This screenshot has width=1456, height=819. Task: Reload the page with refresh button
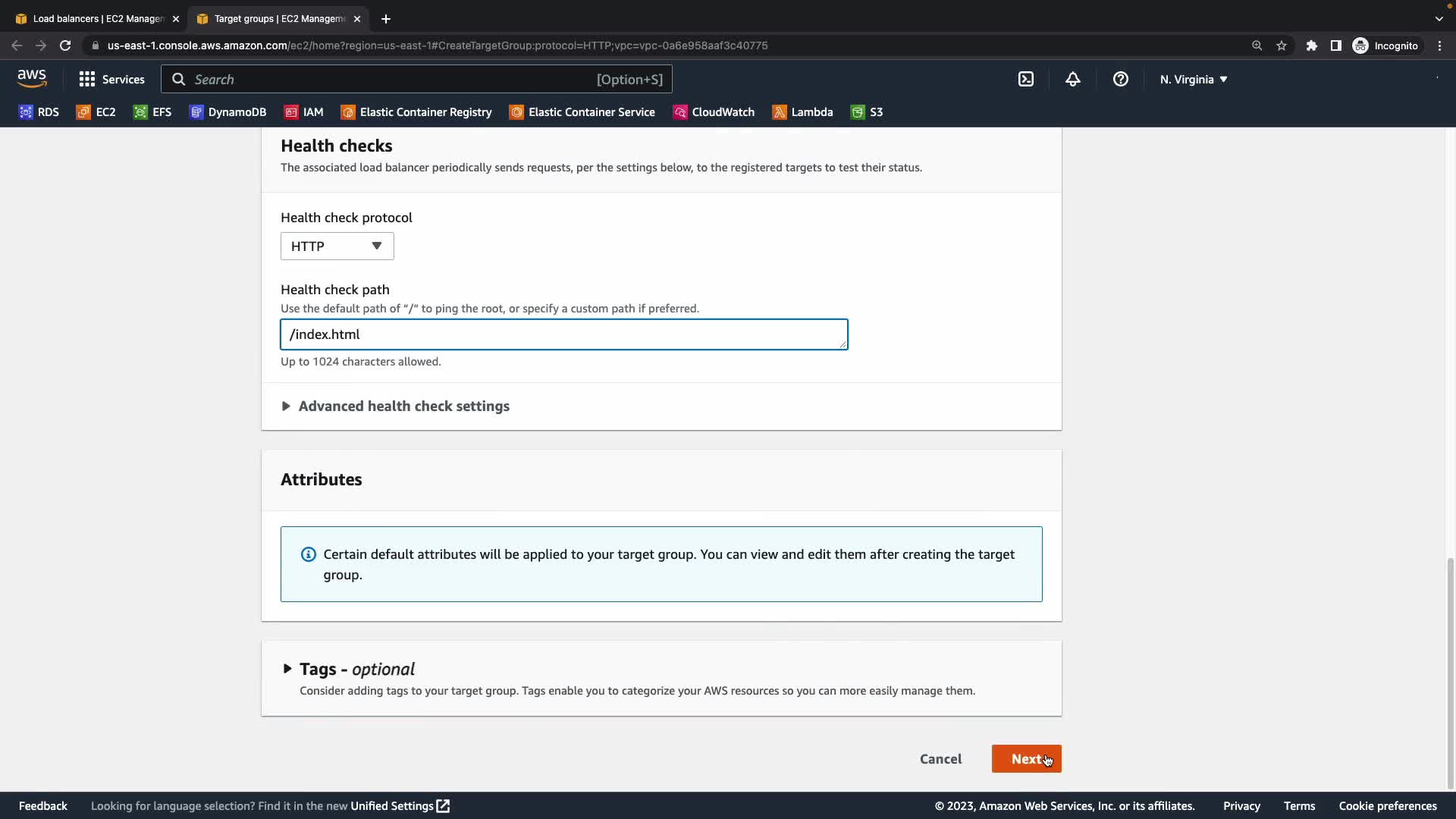65,45
